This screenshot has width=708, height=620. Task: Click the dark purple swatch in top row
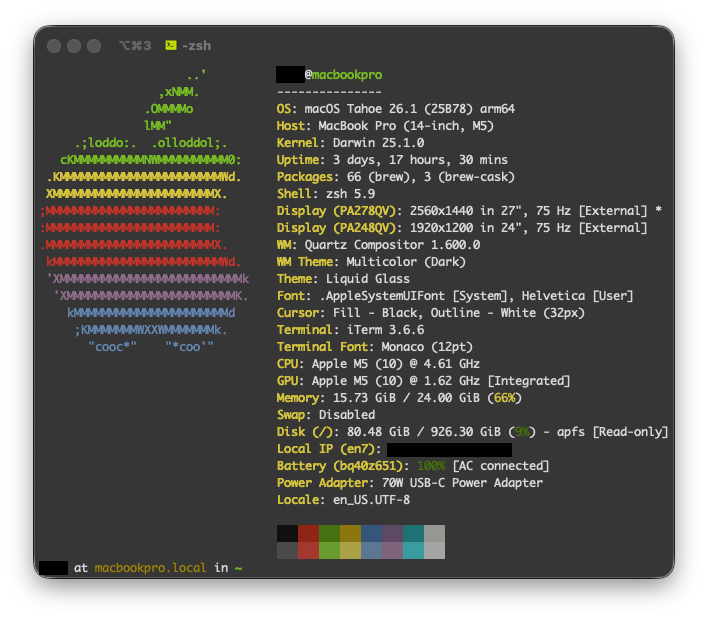click(x=392, y=533)
